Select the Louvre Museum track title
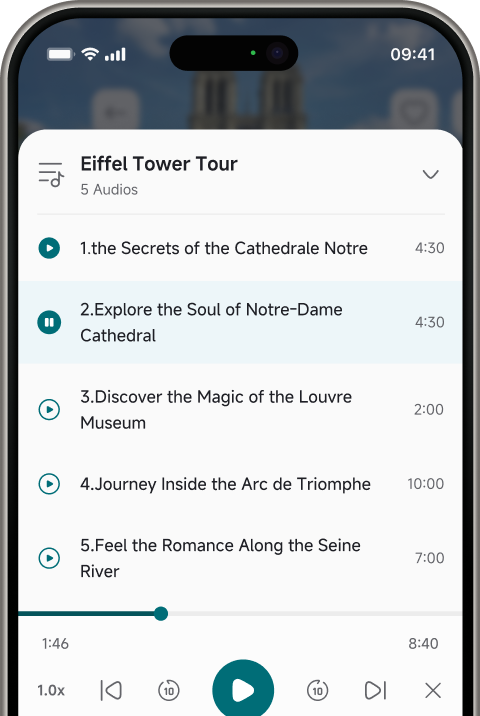 pos(216,410)
